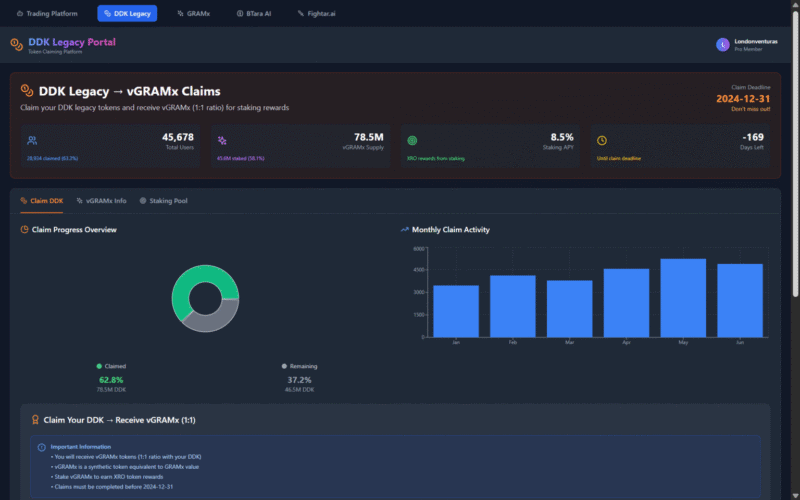Click the Claim Progress Overview pie icon
Image resolution: width=800 pixels, height=500 pixels.
pos(25,230)
